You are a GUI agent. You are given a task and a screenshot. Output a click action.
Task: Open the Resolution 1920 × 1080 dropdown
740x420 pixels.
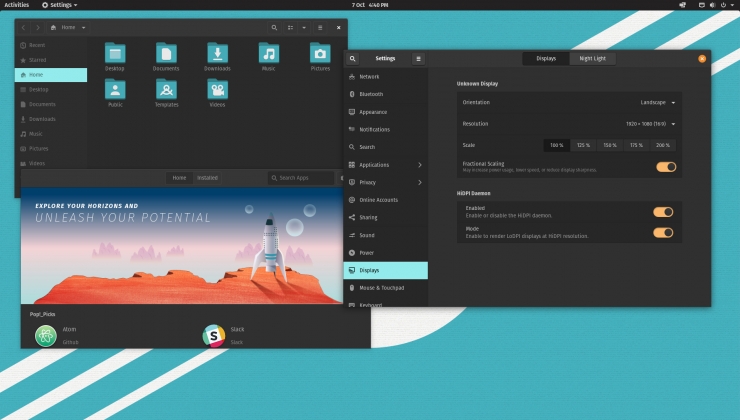[651, 124]
